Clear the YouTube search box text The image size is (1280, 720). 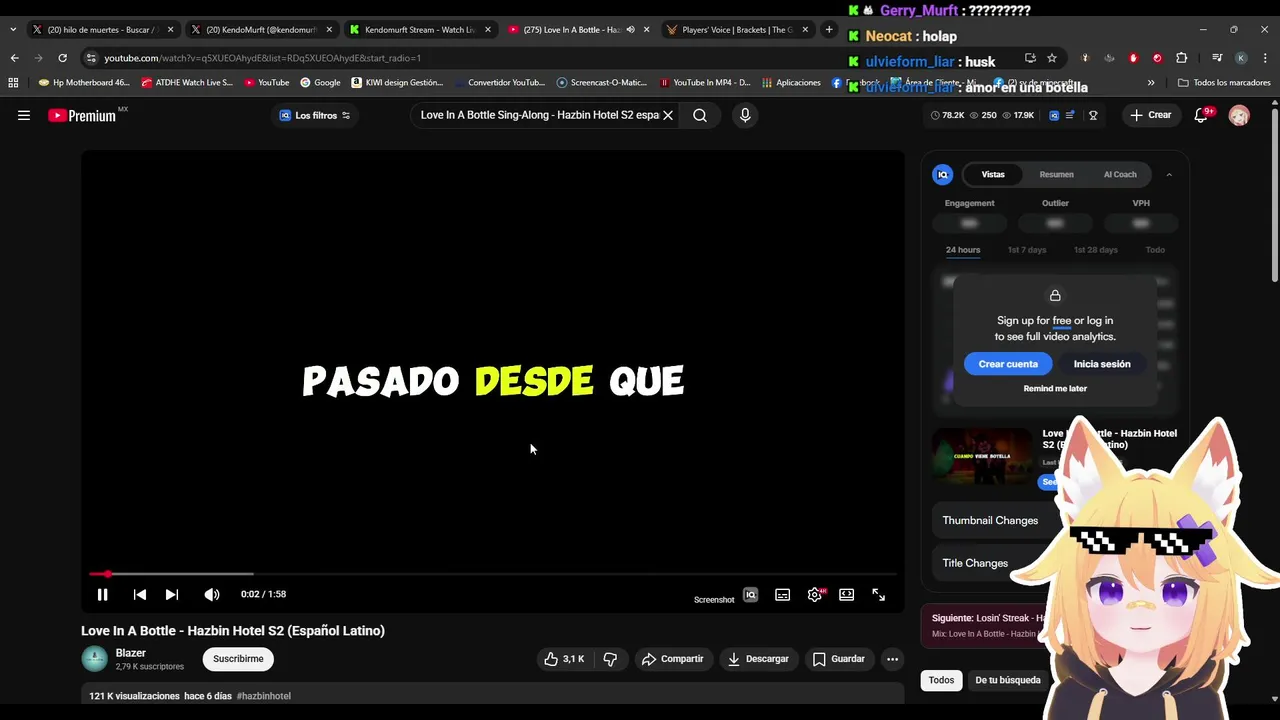(668, 115)
